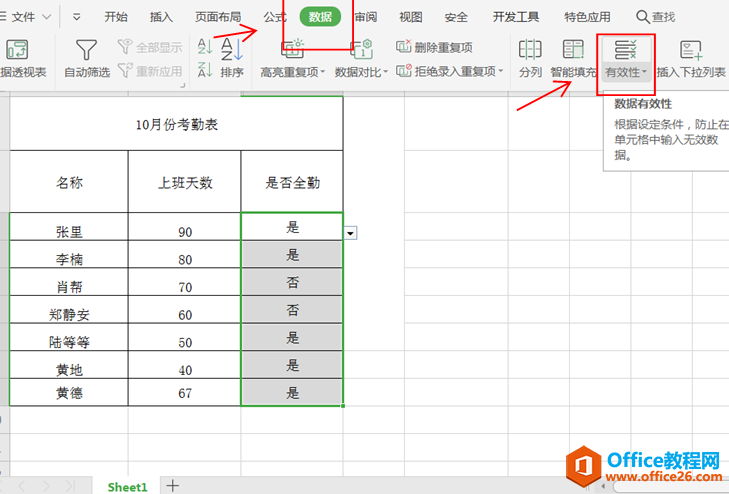Click 全部显示 filter button

click(150, 47)
